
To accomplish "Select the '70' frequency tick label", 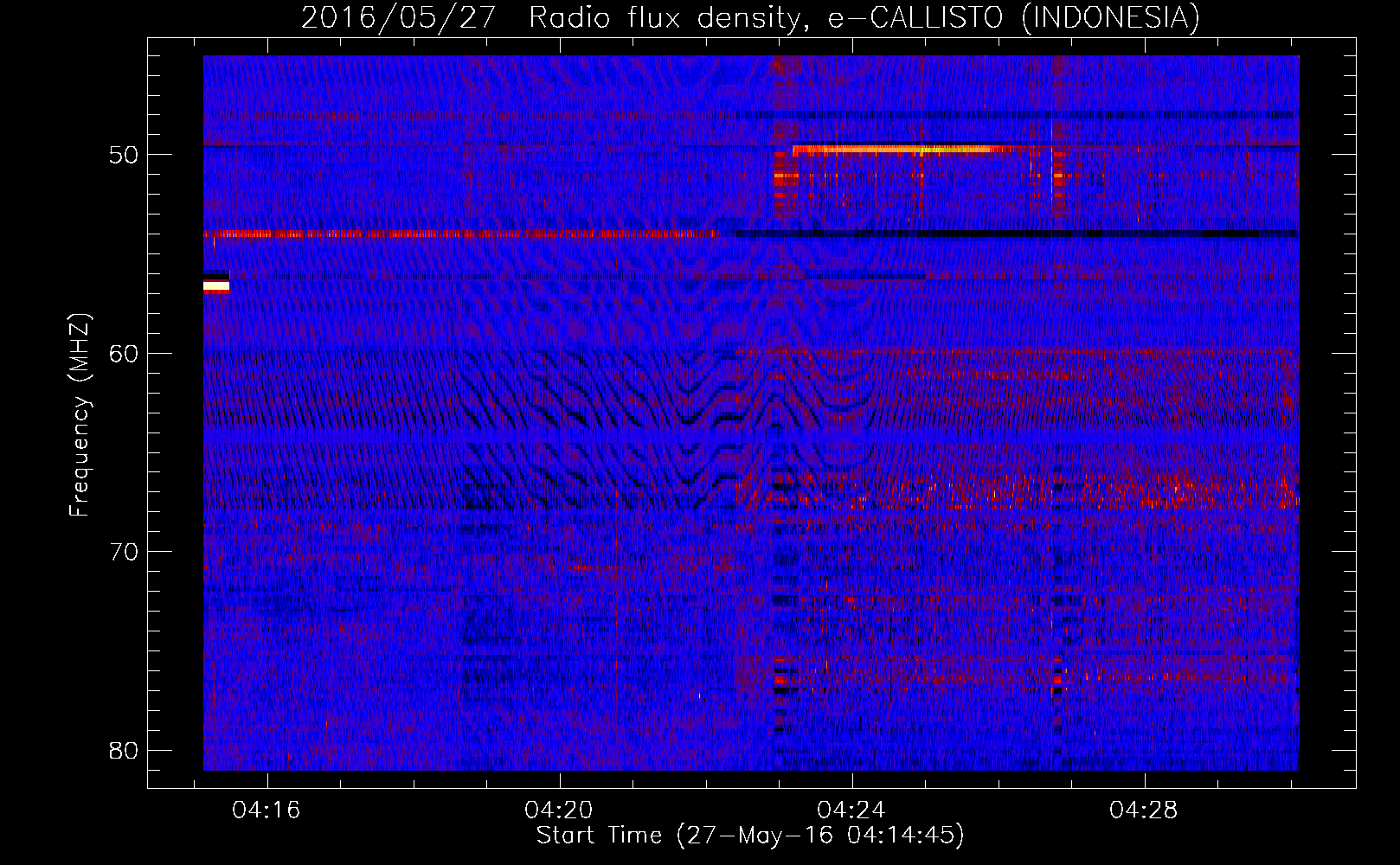I will [x=124, y=551].
